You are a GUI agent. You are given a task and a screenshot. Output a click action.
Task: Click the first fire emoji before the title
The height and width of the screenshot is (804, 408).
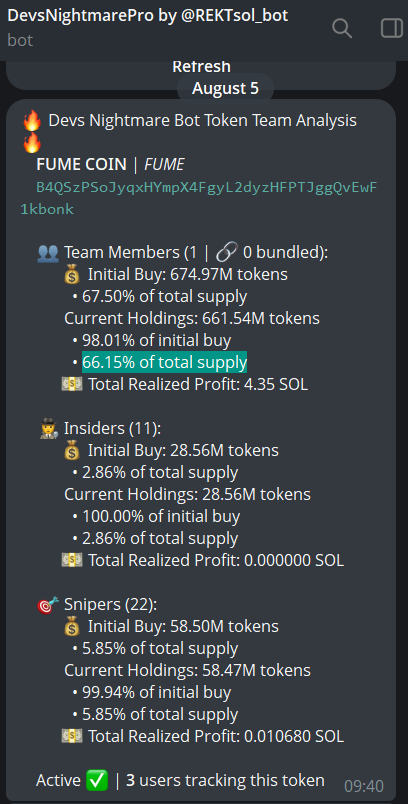coord(32,121)
